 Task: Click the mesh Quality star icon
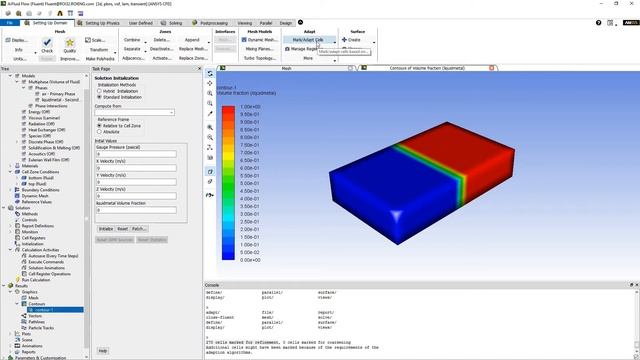pyautogui.click(x=70, y=42)
